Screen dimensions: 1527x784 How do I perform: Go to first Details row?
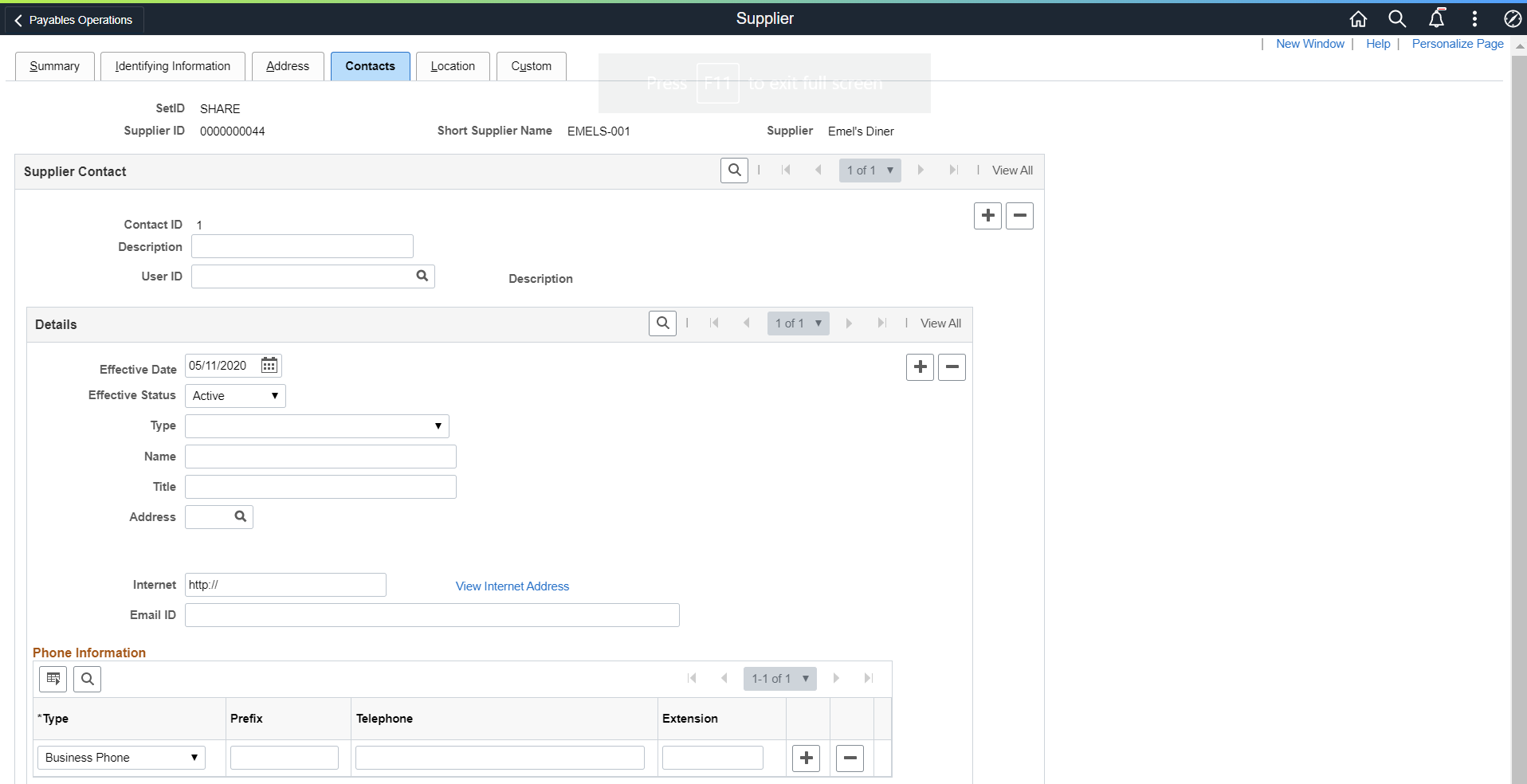coord(714,323)
